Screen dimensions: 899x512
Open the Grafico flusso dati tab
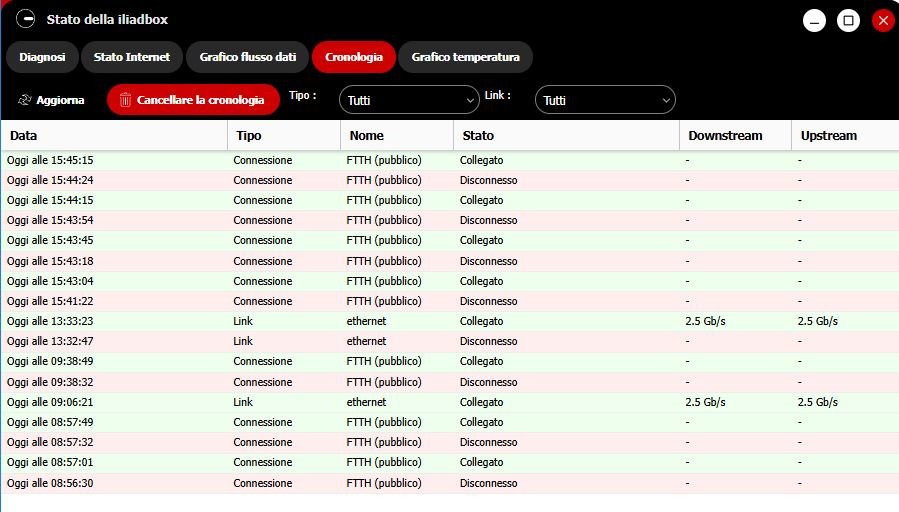pyautogui.click(x=248, y=57)
